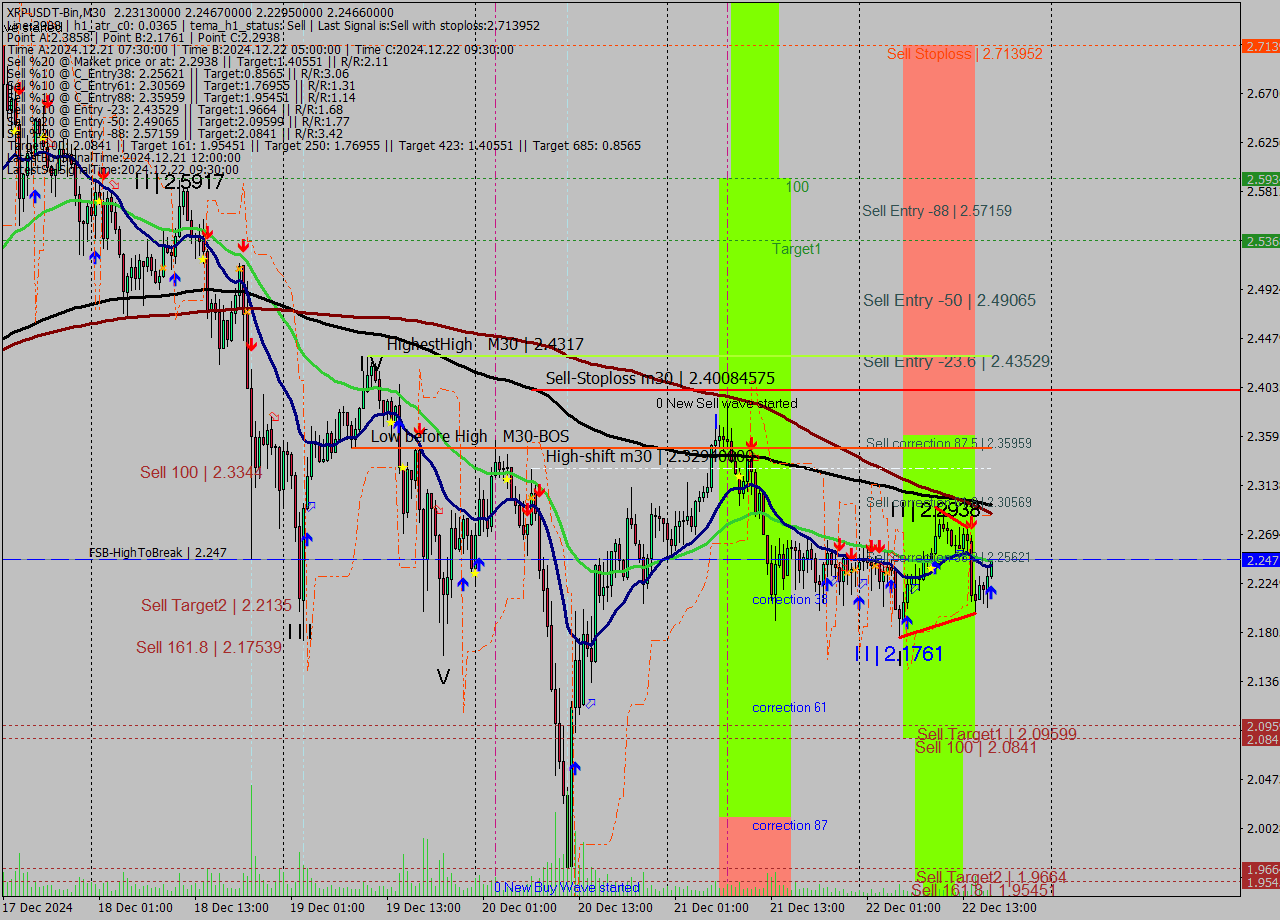Click the wave label 'I I | 2.5917'
1280x920 pixels.
[180, 182]
